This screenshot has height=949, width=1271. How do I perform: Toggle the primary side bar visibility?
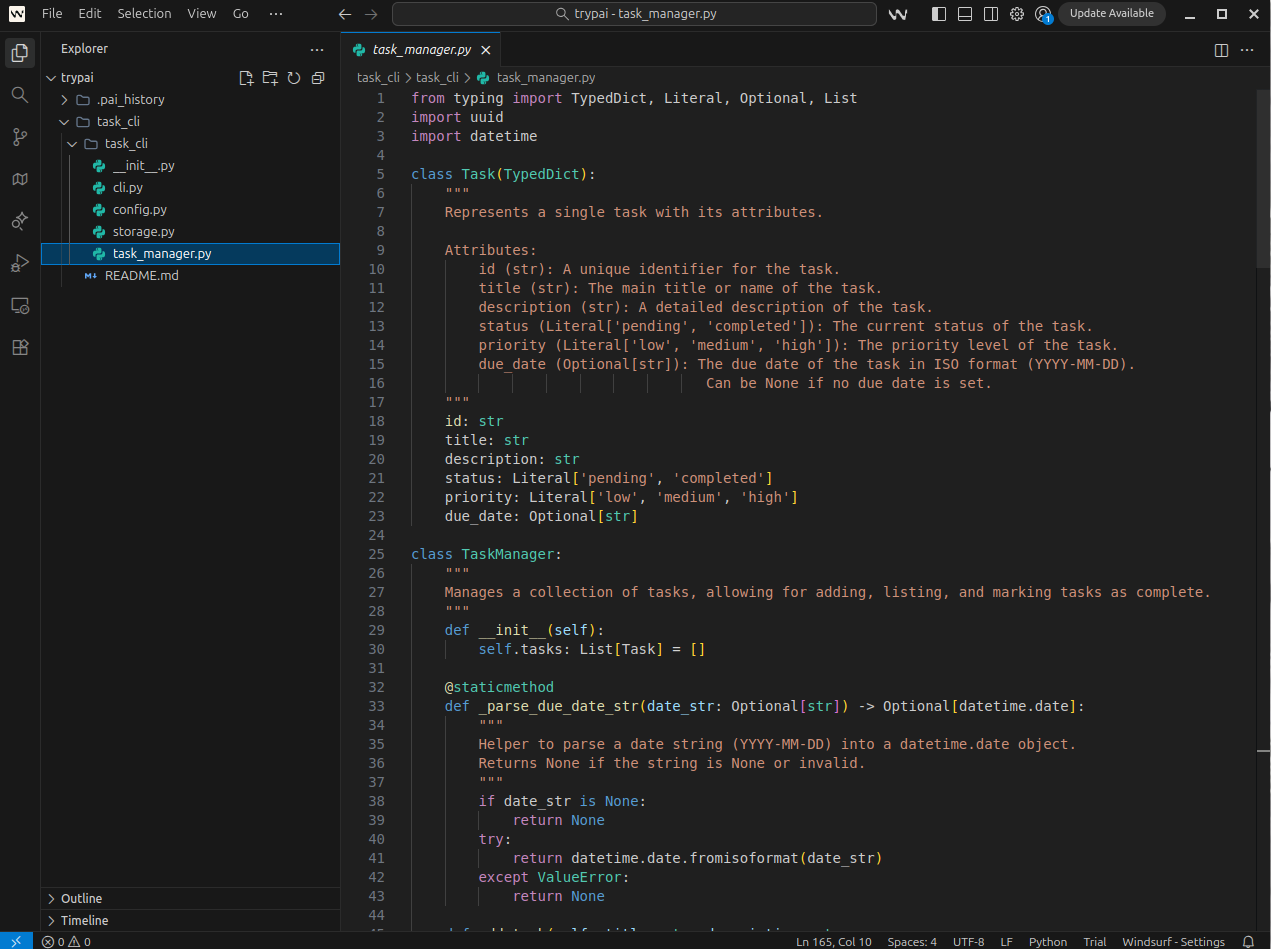pos(938,14)
